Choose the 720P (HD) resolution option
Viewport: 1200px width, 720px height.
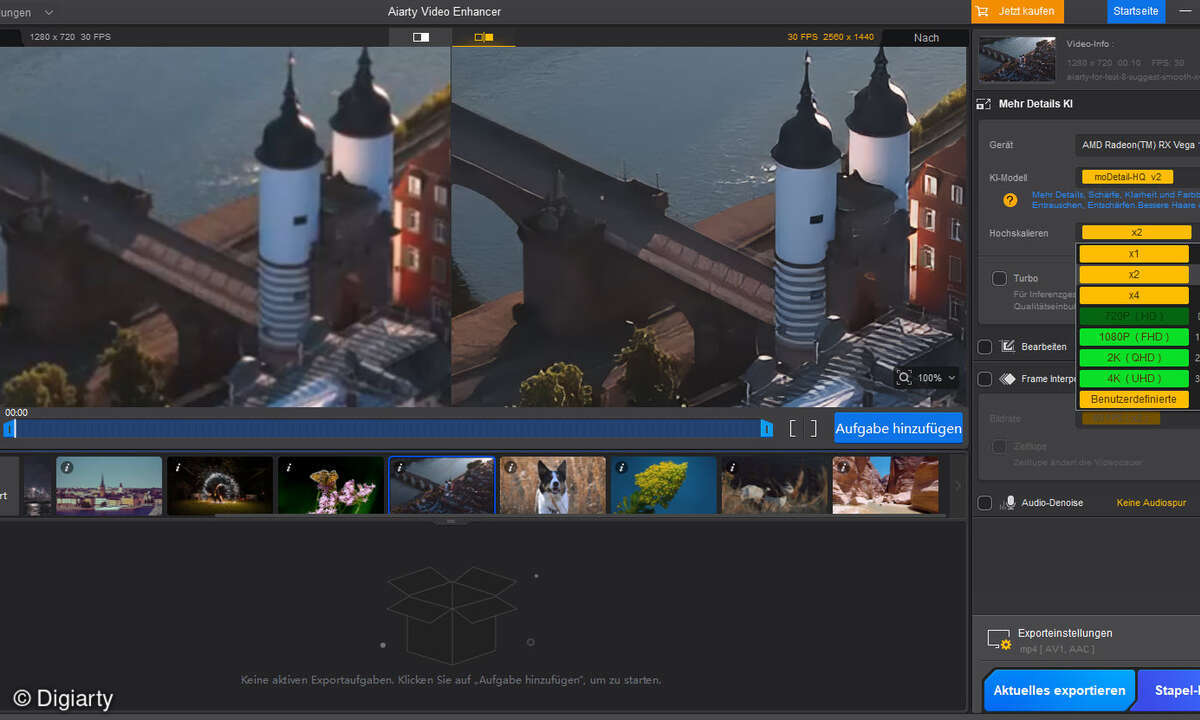point(1134,316)
